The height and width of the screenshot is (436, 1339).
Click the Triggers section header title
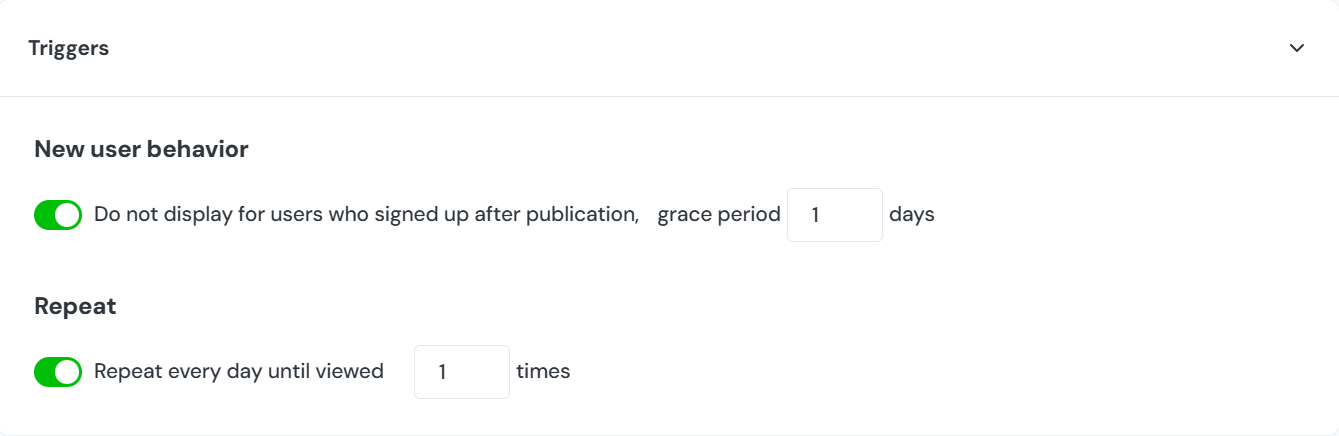pyautogui.click(x=68, y=48)
